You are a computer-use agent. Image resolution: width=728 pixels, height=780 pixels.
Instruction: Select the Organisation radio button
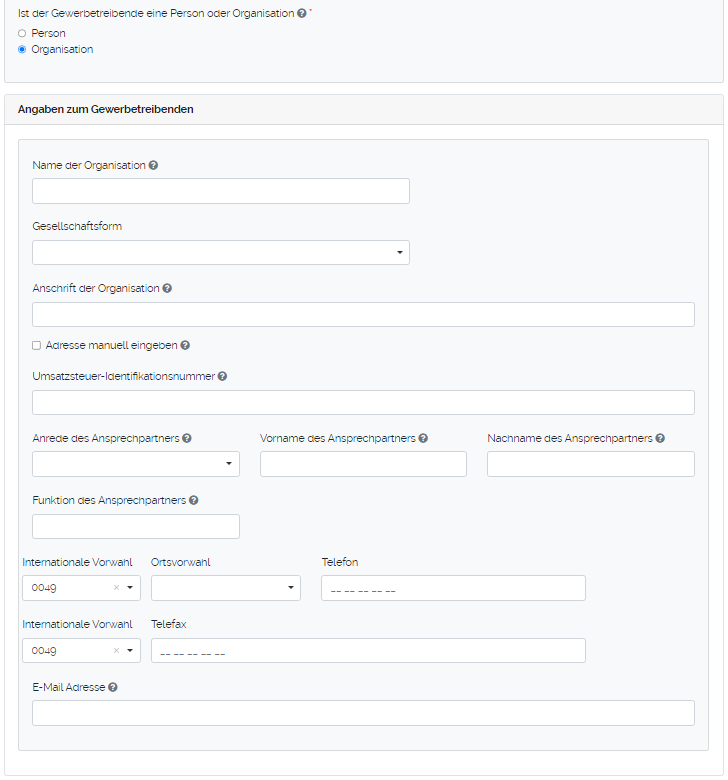click(22, 49)
